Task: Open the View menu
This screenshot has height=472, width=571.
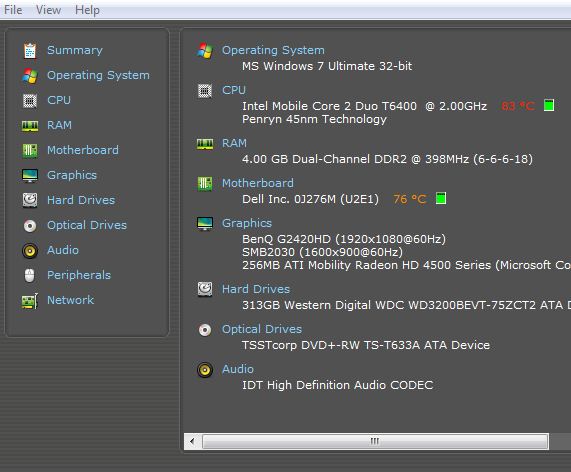Action: (x=48, y=10)
